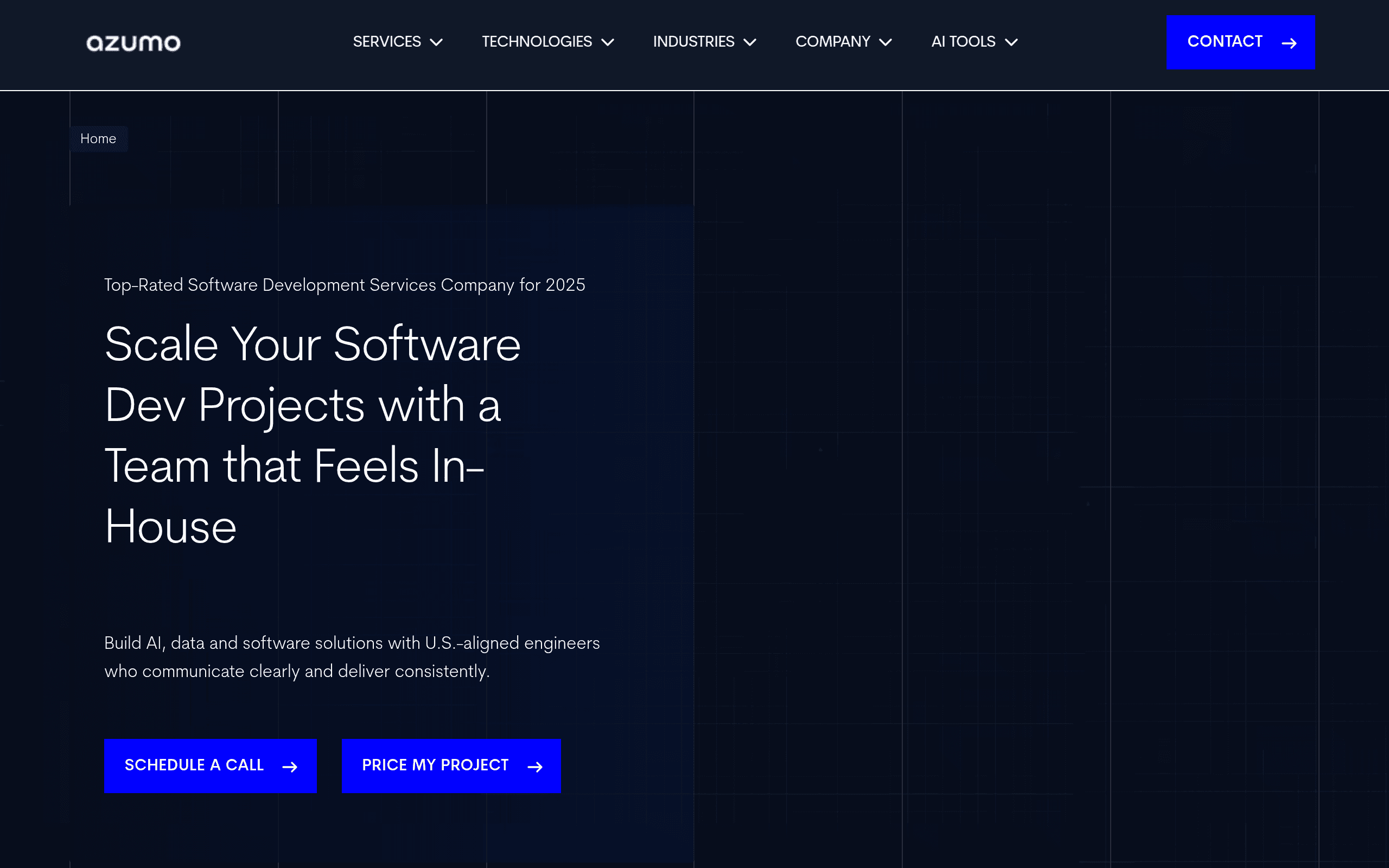Expand the Services dropdown chevron

click(436, 42)
